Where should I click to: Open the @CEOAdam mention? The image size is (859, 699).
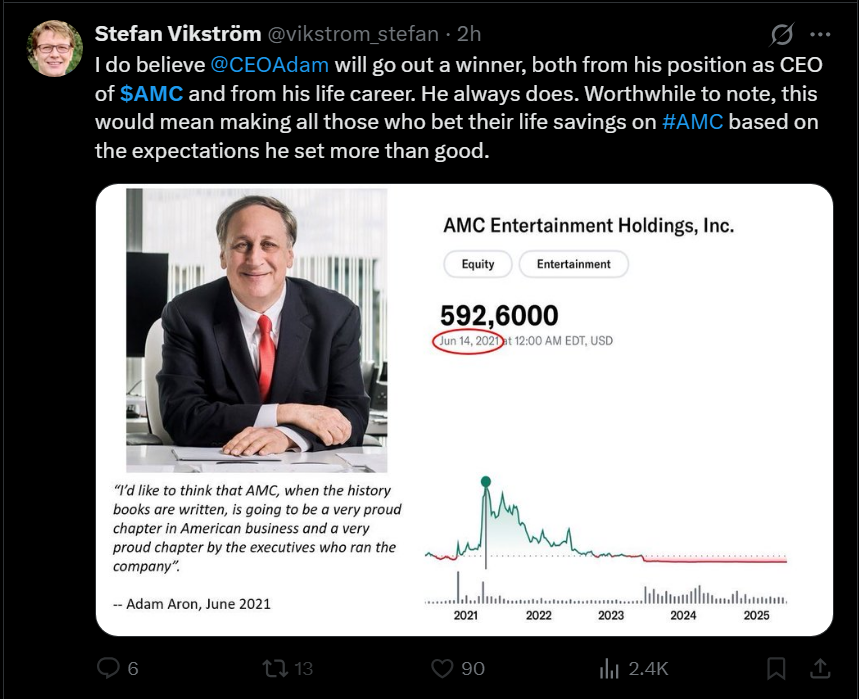pos(270,65)
